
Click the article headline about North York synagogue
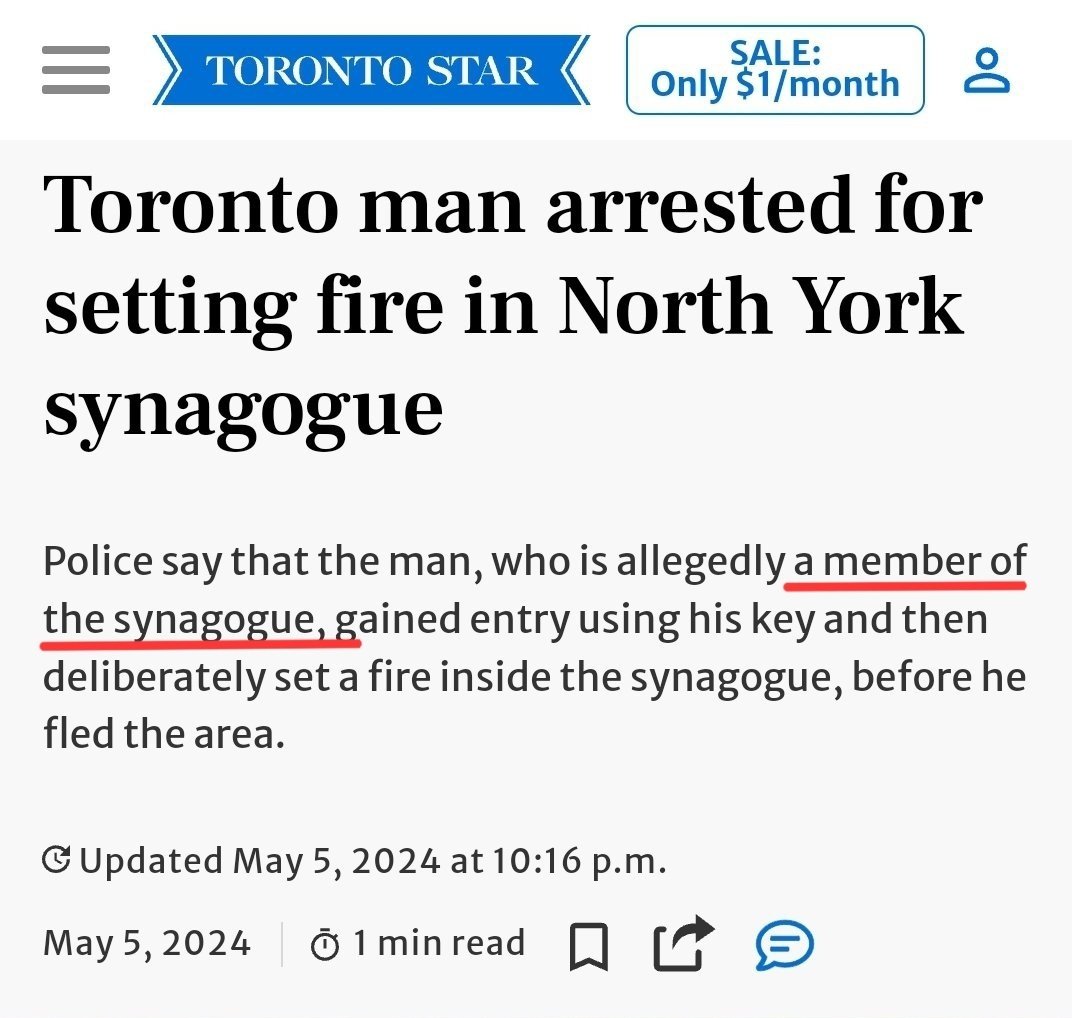coord(513,308)
